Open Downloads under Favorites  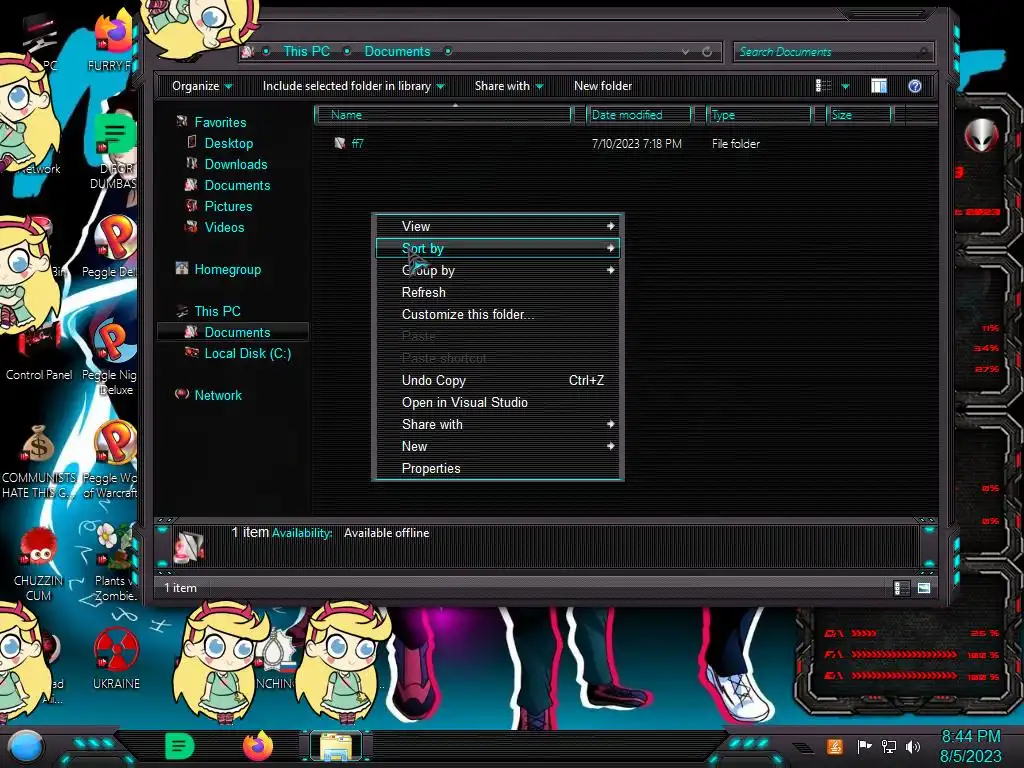click(x=236, y=164)
